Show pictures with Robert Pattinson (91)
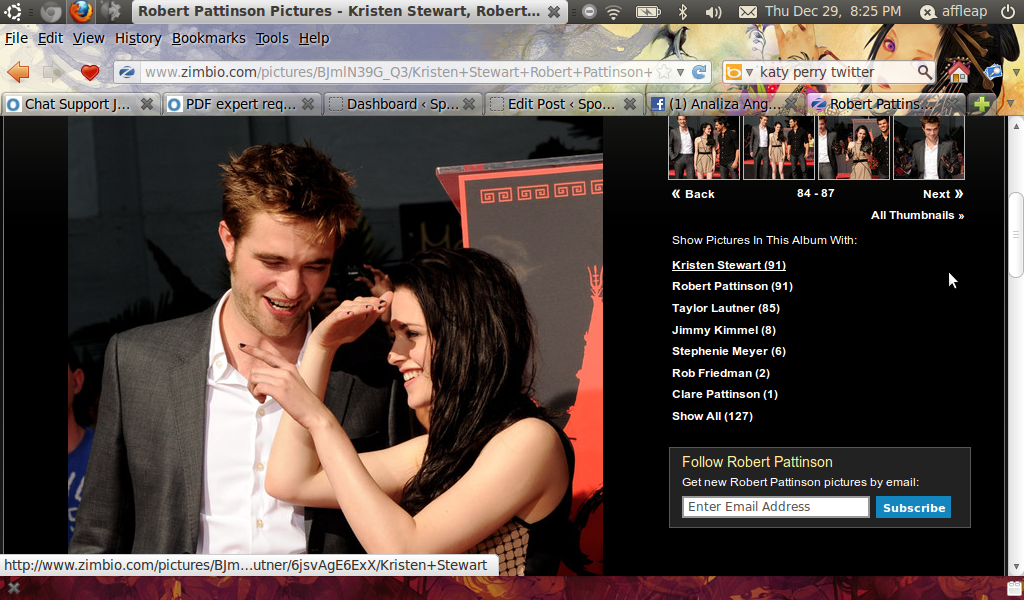The image size is (1024, 600). 732,286
